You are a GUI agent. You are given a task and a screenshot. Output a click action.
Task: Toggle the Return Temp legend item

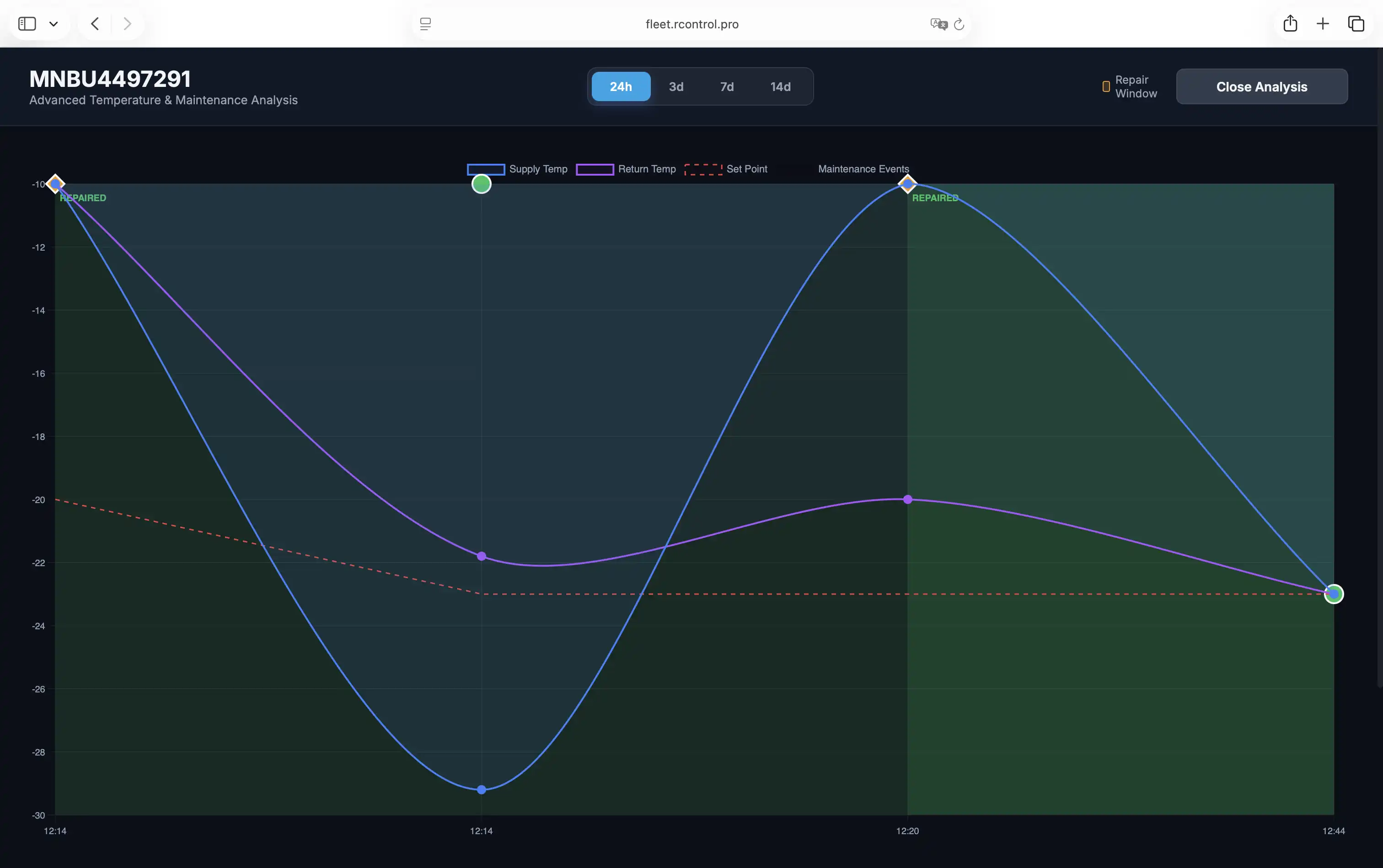(626, 169)
